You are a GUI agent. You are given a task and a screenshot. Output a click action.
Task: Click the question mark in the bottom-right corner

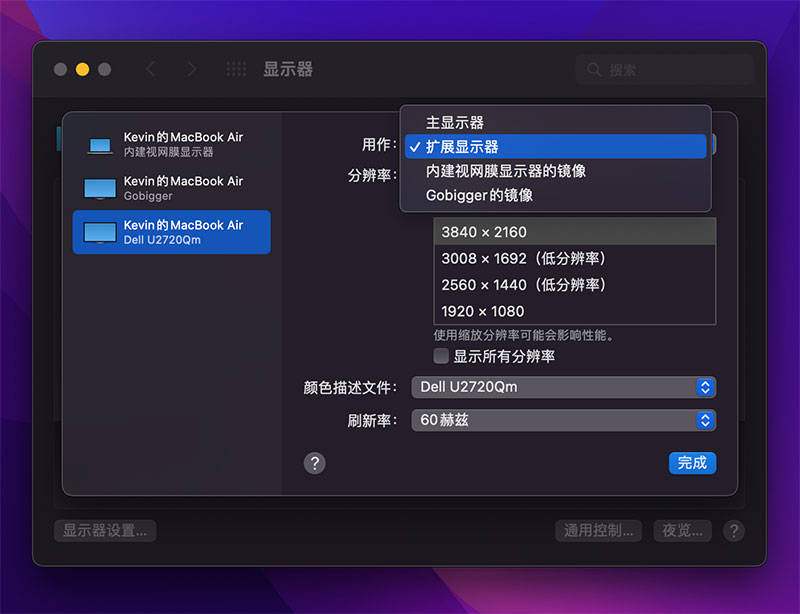point(734,531)
